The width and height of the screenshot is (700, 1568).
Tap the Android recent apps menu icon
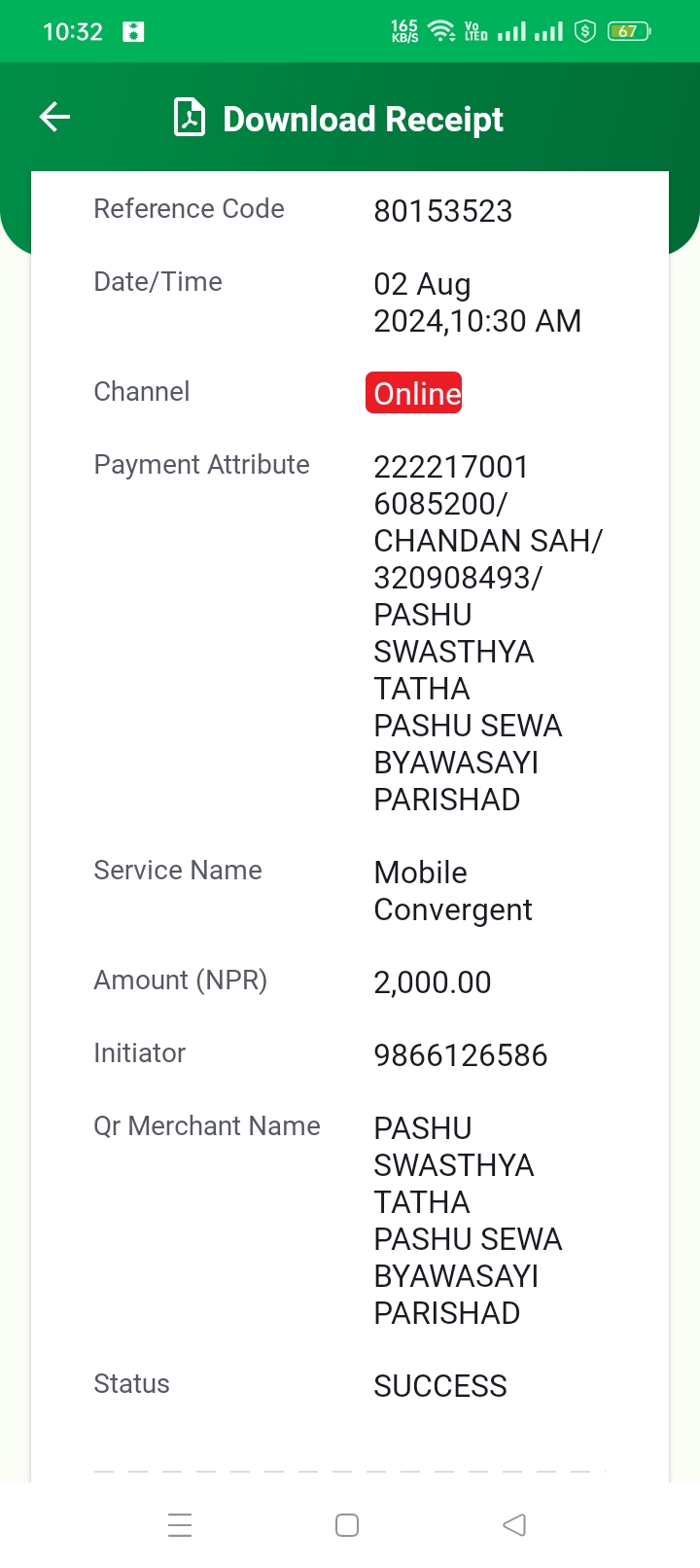pyautogui.click(x=180, y=1524)
